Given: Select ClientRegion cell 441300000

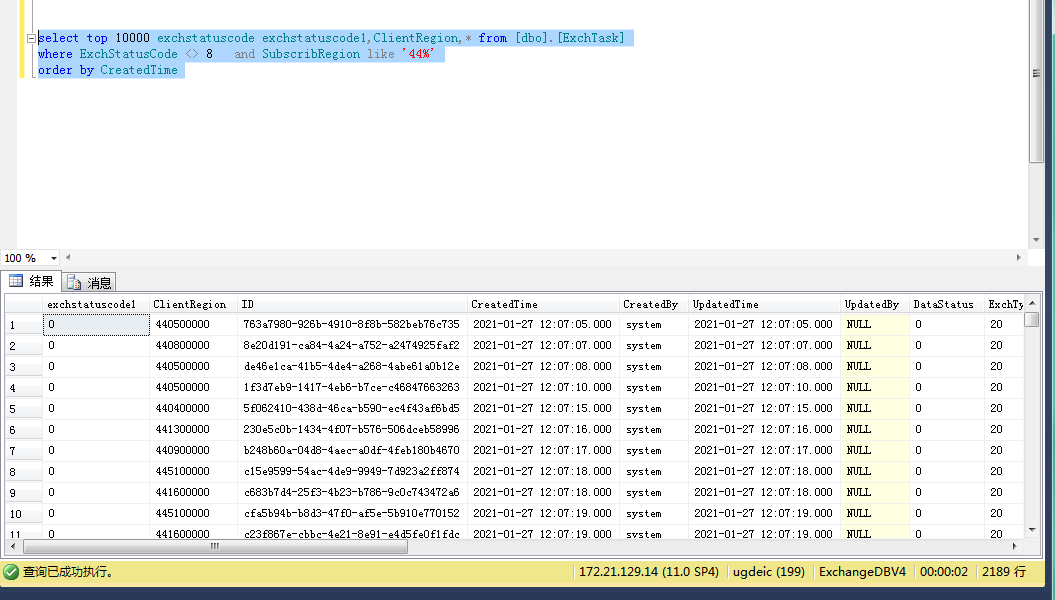Looking at the screenshot, I should tap(194, 429).
